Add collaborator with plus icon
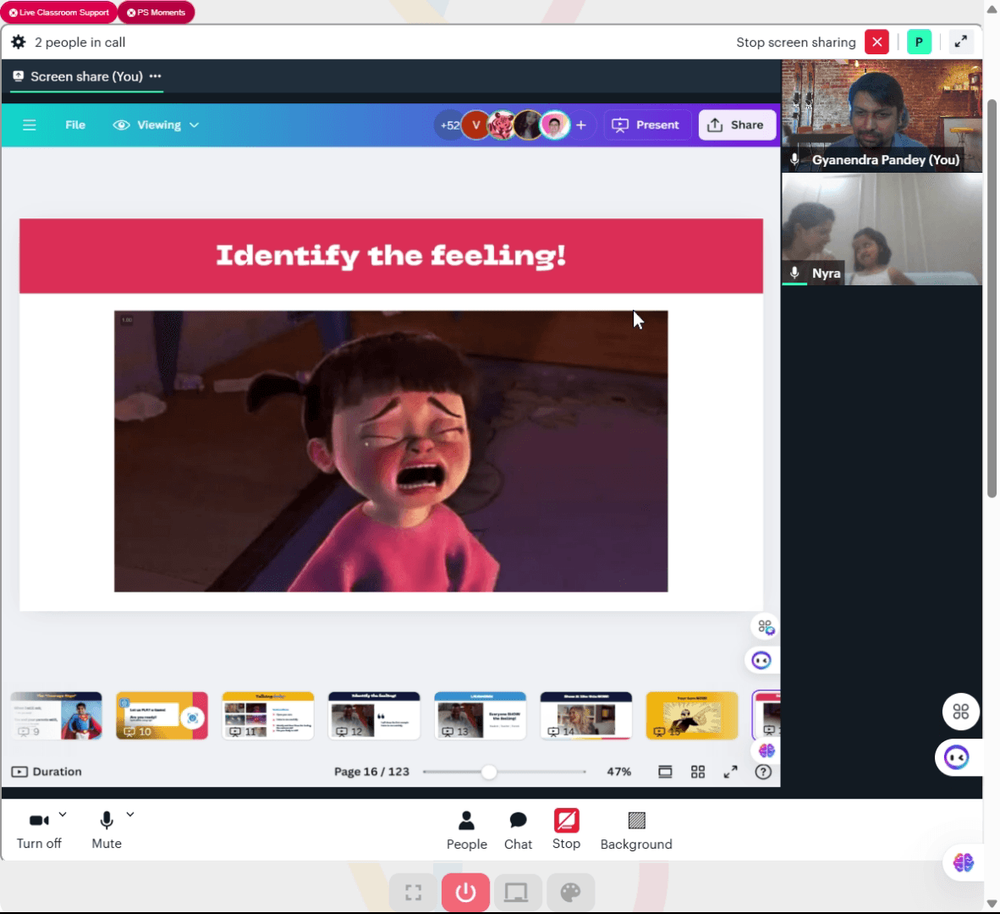Viewport: 1000px width, 914px height. point(581,125)
